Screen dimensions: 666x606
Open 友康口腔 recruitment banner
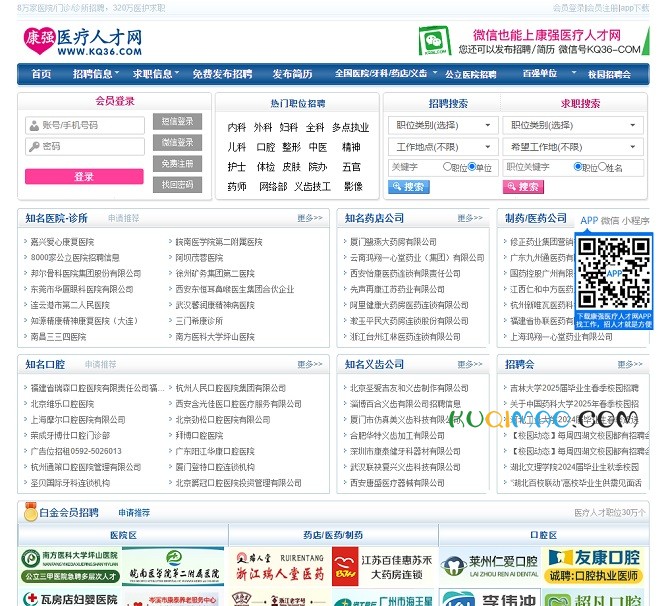click(594, 567)
